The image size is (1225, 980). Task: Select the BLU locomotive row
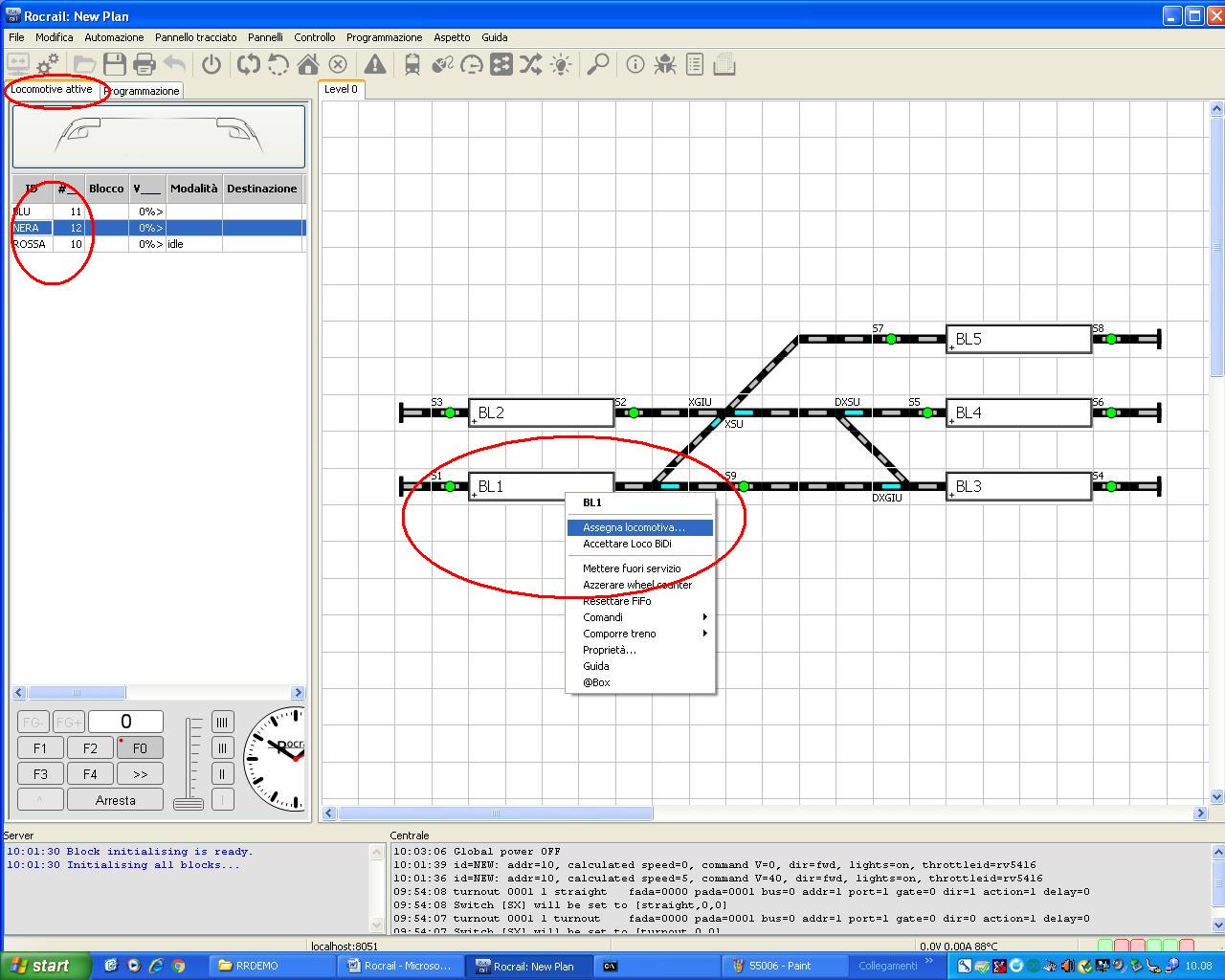159,212
